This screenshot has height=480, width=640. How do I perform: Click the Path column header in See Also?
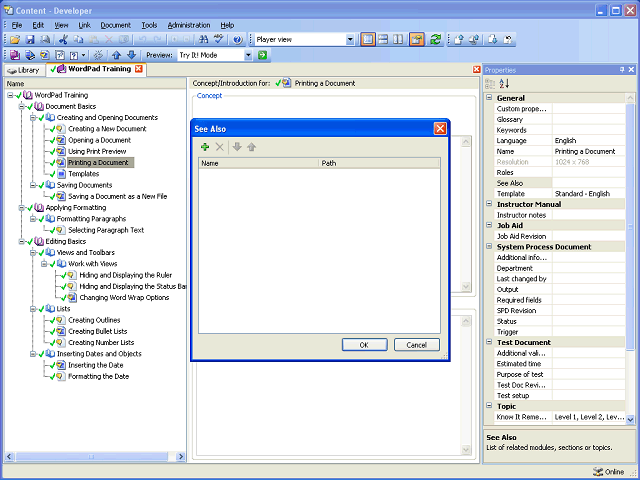pos(379,163)
